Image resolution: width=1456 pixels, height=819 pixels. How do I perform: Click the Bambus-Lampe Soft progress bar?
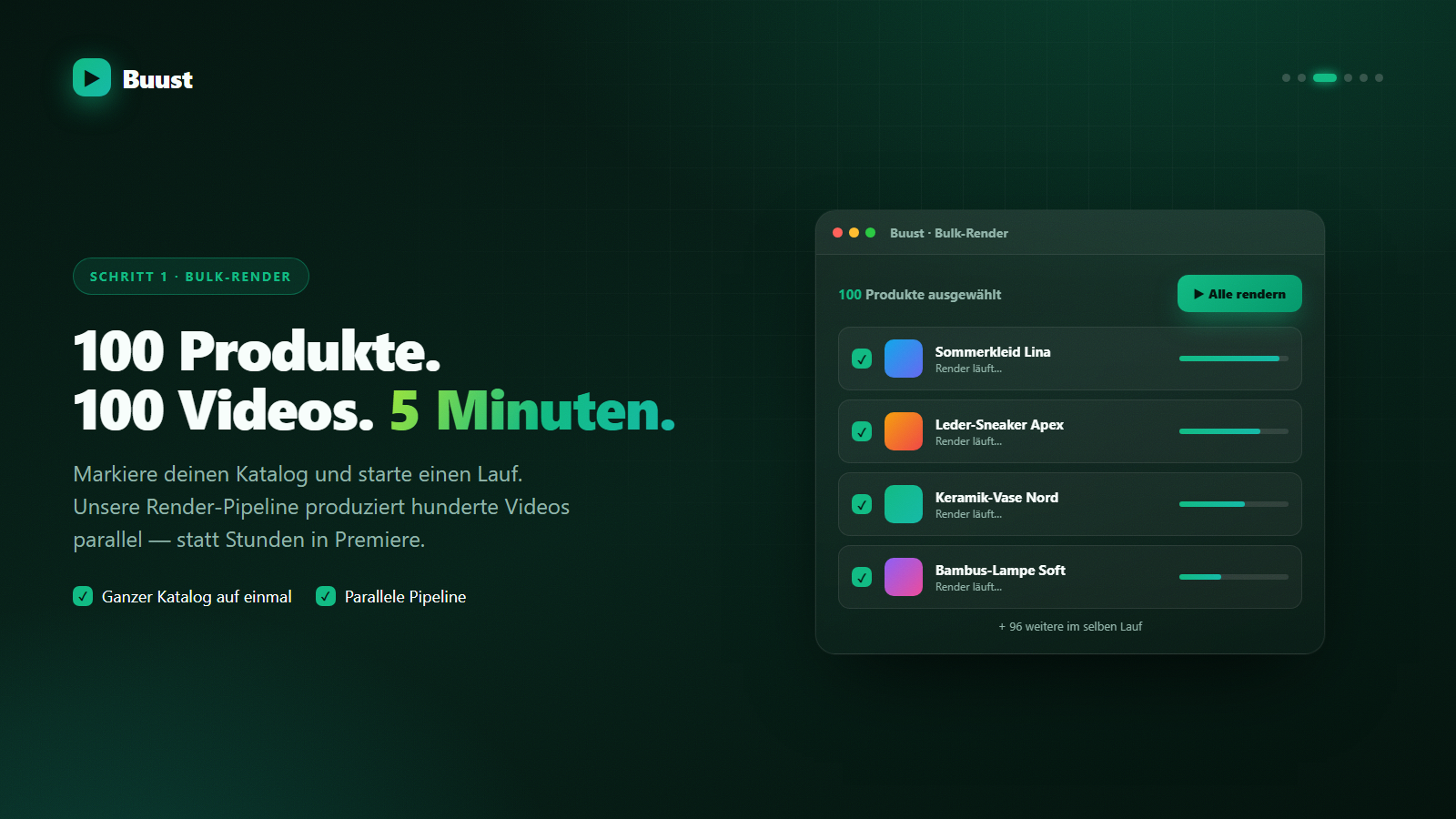(1234, 577)
